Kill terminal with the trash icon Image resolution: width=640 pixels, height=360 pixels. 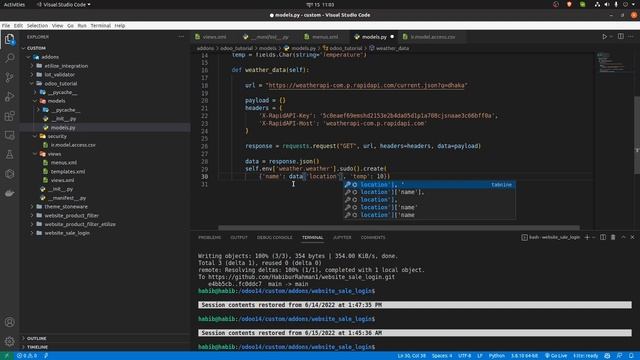click(613, 237)
